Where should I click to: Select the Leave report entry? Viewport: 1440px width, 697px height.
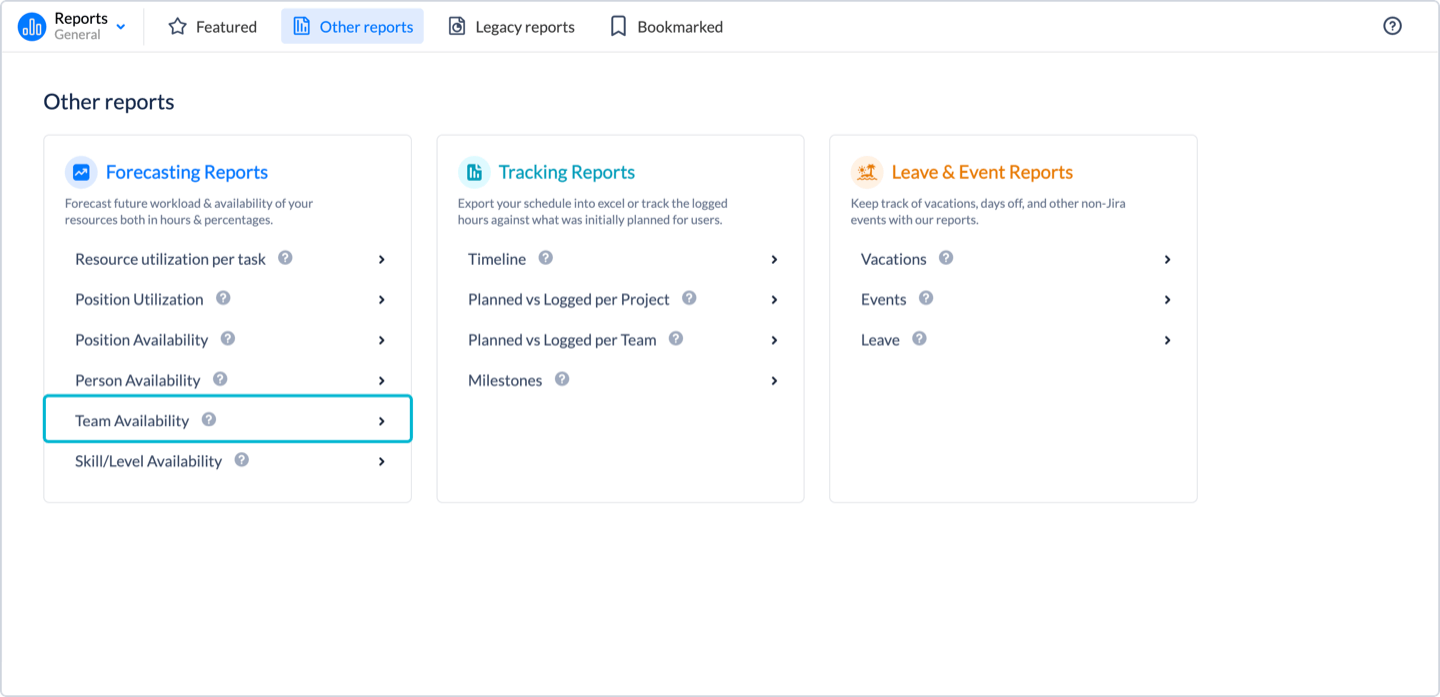[x=880, y=340]
